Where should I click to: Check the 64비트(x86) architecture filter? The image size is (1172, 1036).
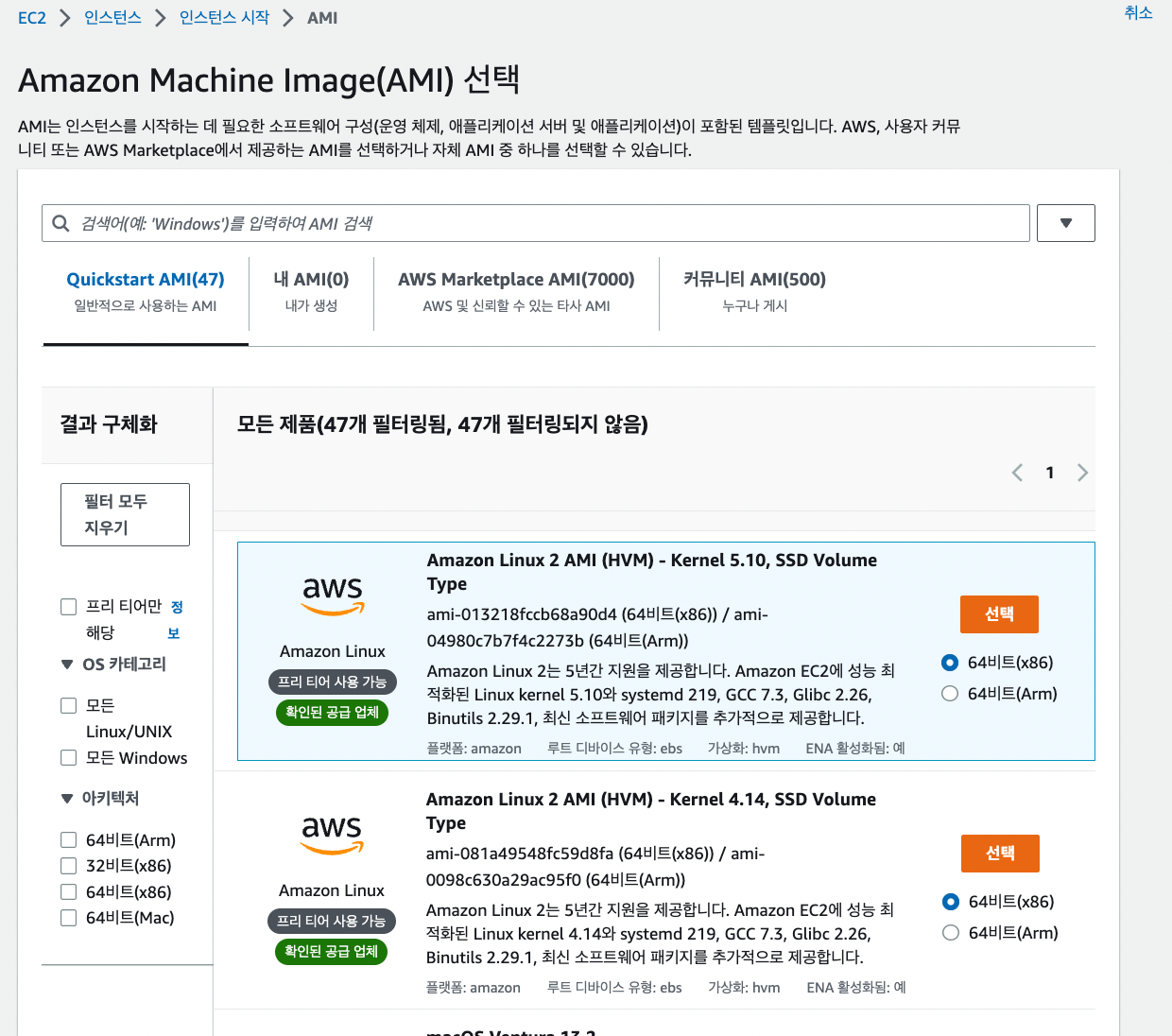(x=68, y=891)
